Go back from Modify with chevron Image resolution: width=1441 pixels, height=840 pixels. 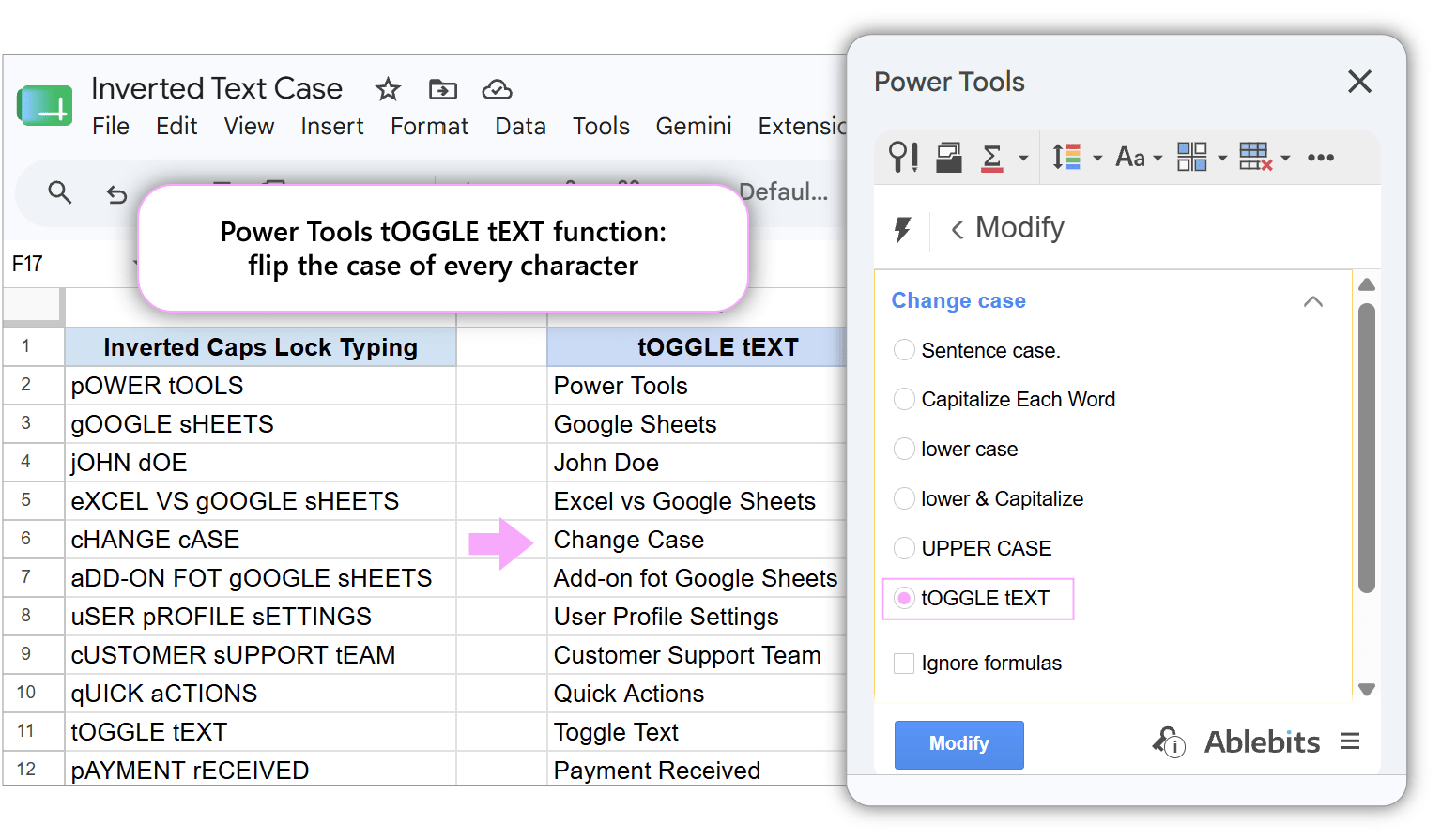(x=958, y=229)
